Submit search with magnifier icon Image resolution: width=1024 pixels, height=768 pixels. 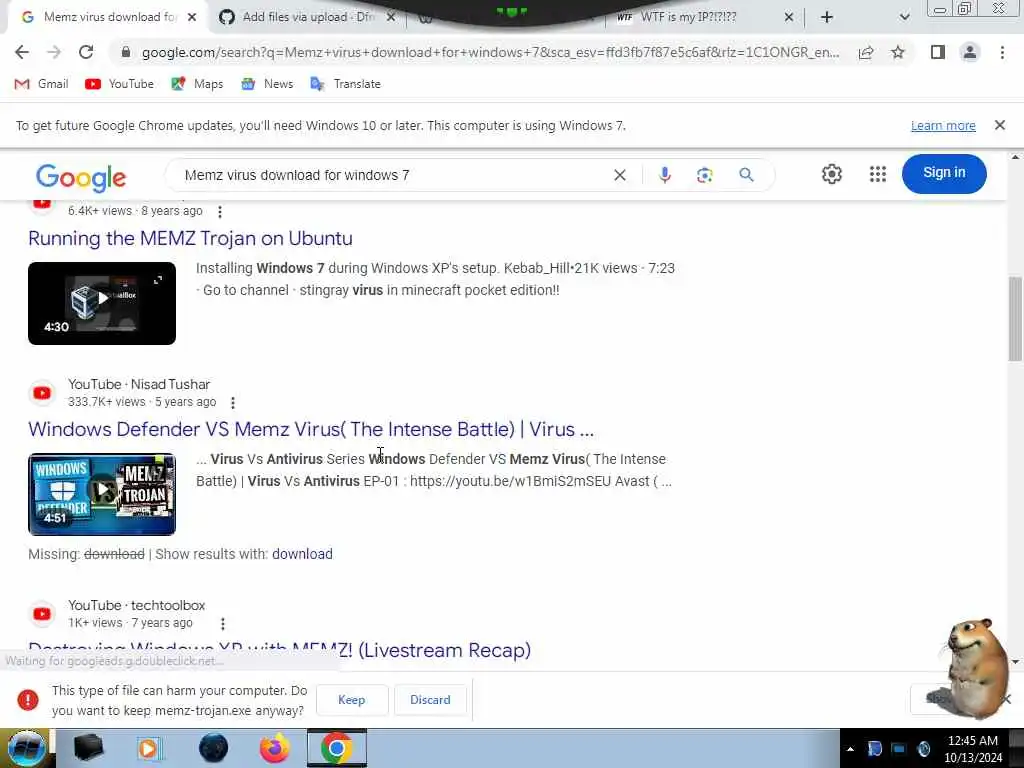(x=746, y=175)
